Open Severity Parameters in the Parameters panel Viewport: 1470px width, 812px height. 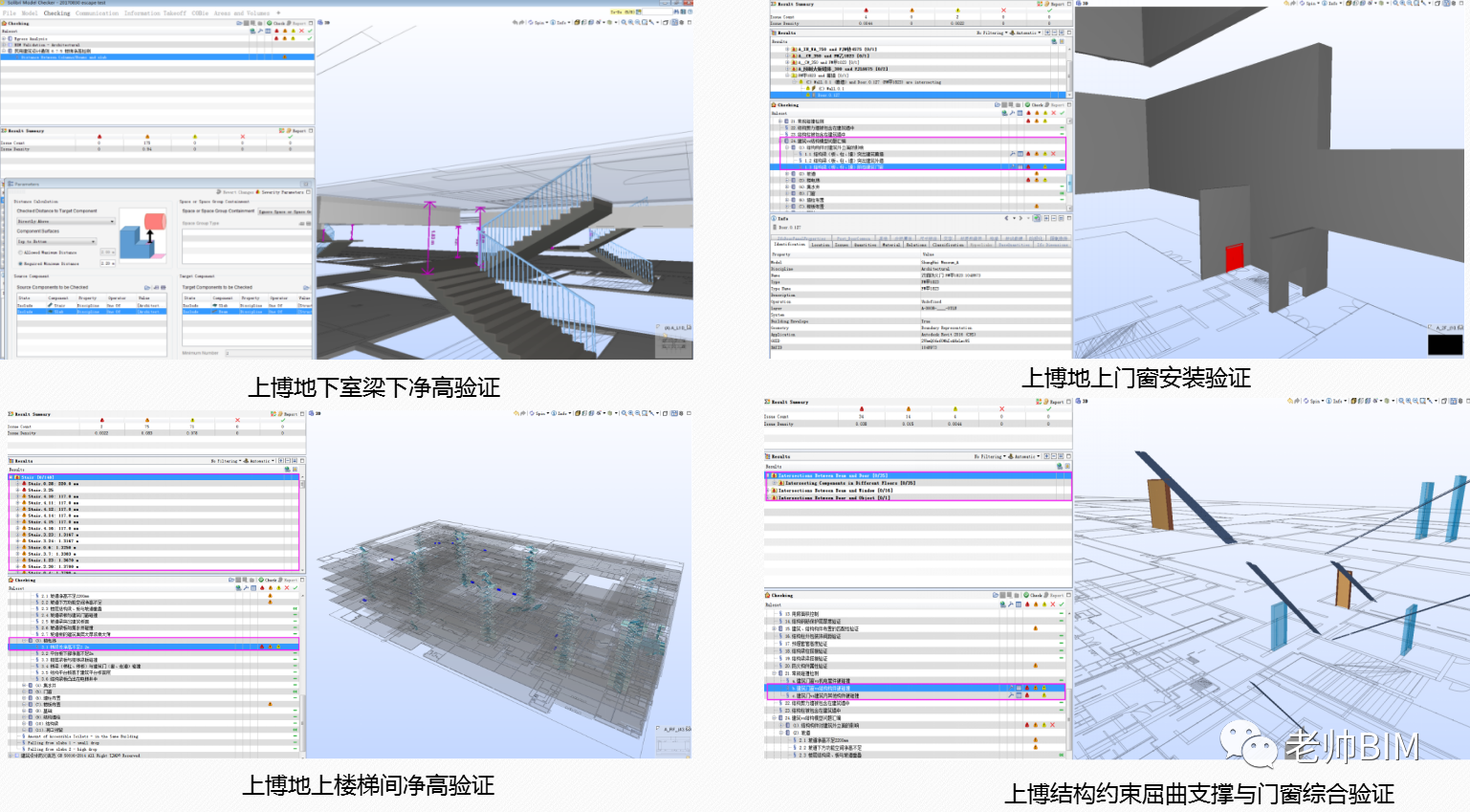(280, 192)
